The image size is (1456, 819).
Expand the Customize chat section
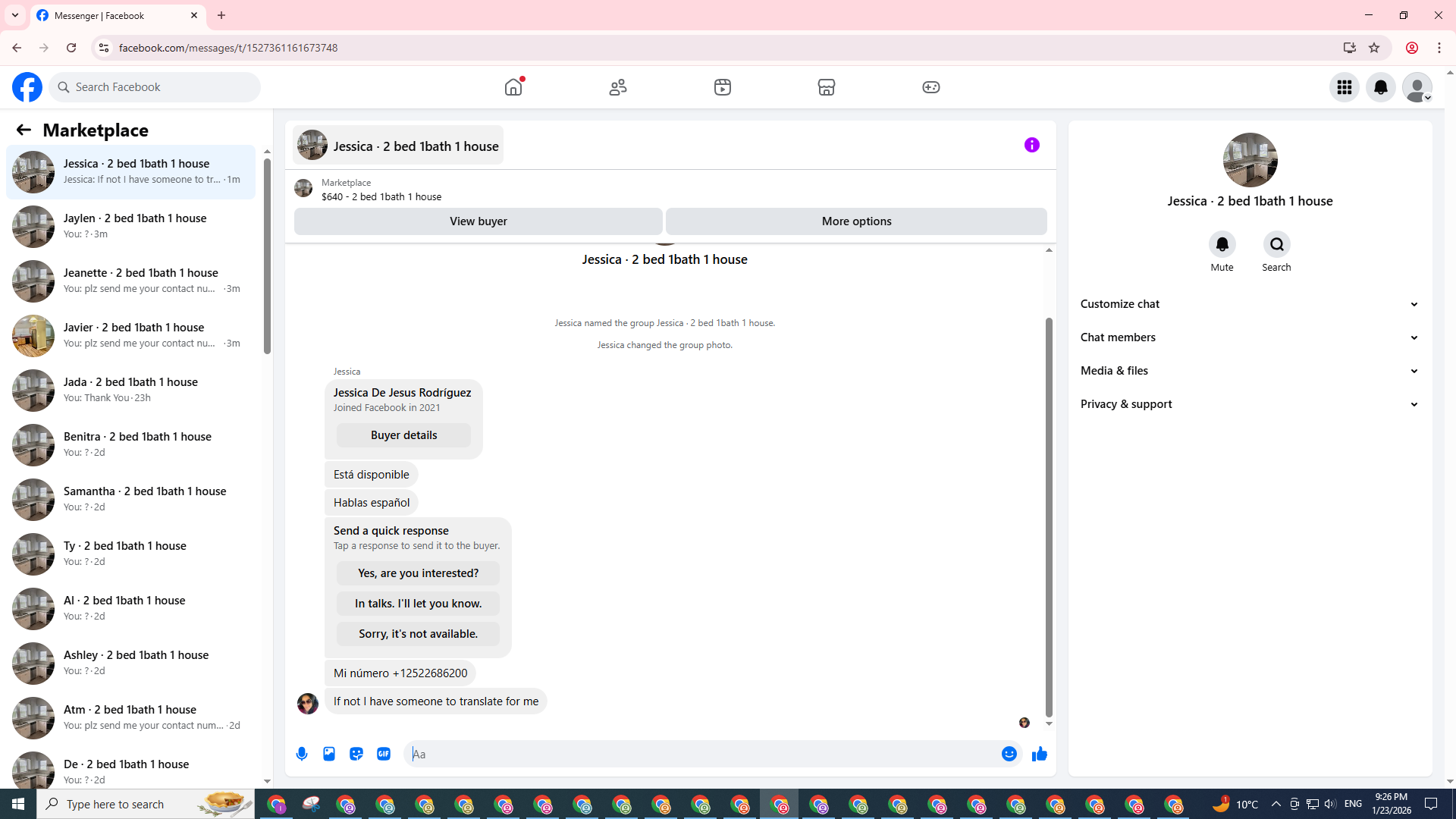click(x=1249, y=304)
